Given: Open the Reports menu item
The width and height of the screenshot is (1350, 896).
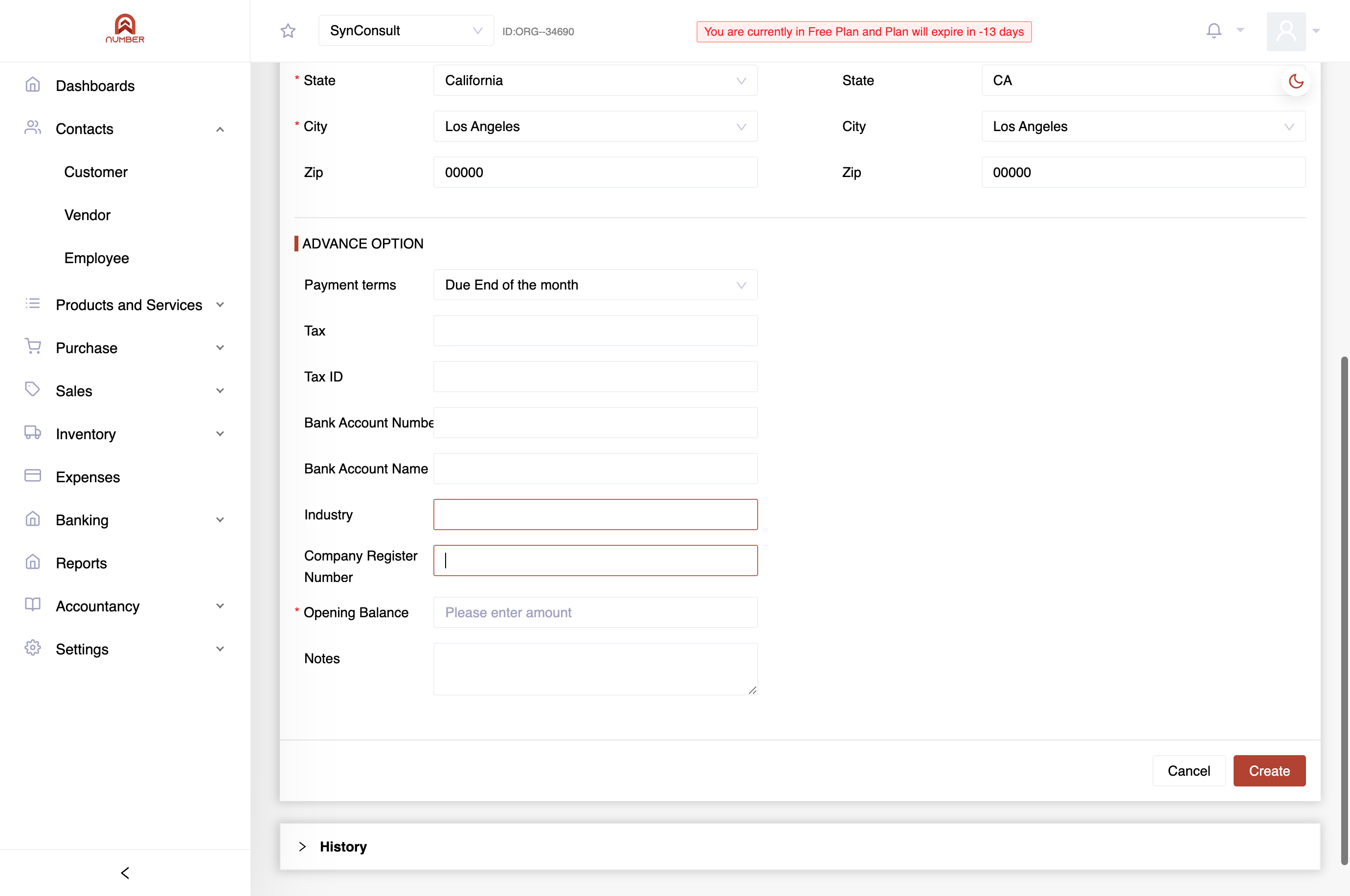Looking at the screenshot, I should point(81,563).
